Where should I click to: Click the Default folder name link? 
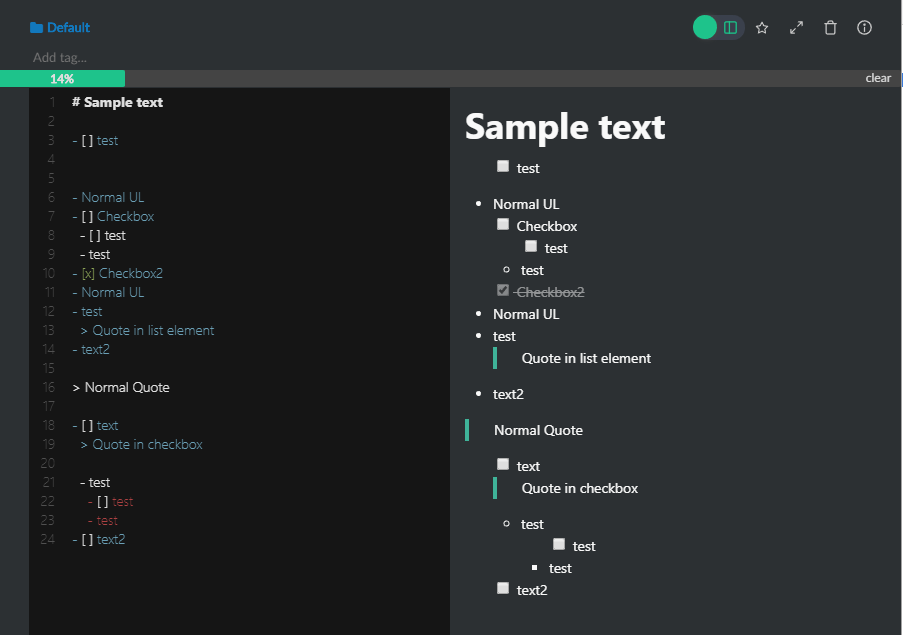tap(69, 28)
